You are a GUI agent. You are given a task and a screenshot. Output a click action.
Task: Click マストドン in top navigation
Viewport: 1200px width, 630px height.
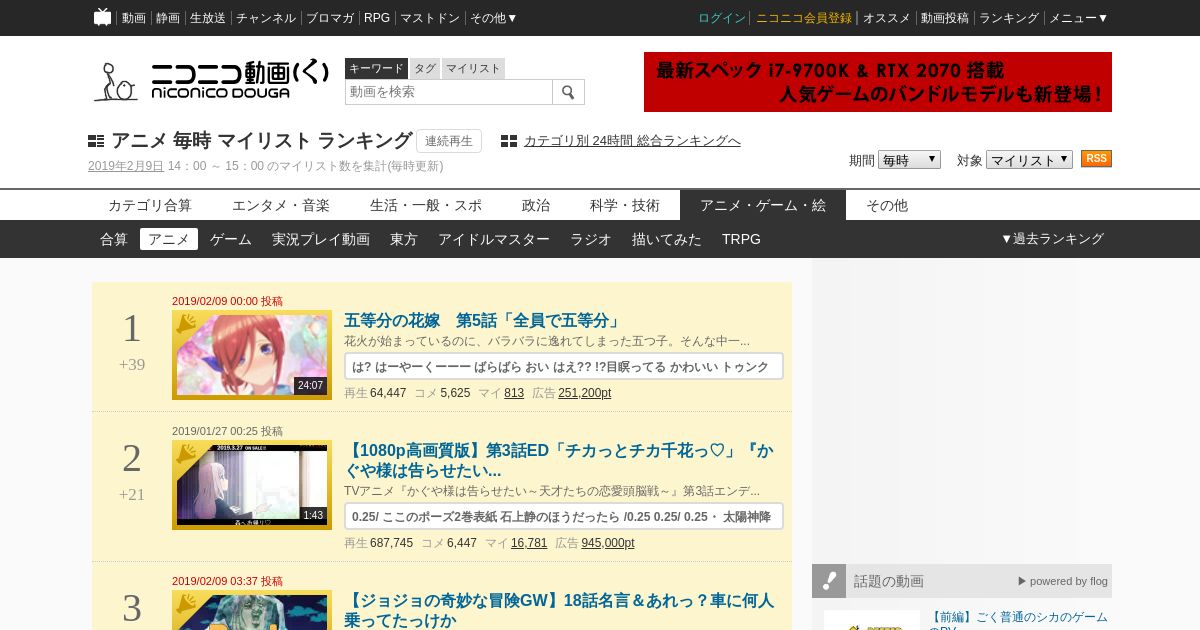tap(430, 18)
